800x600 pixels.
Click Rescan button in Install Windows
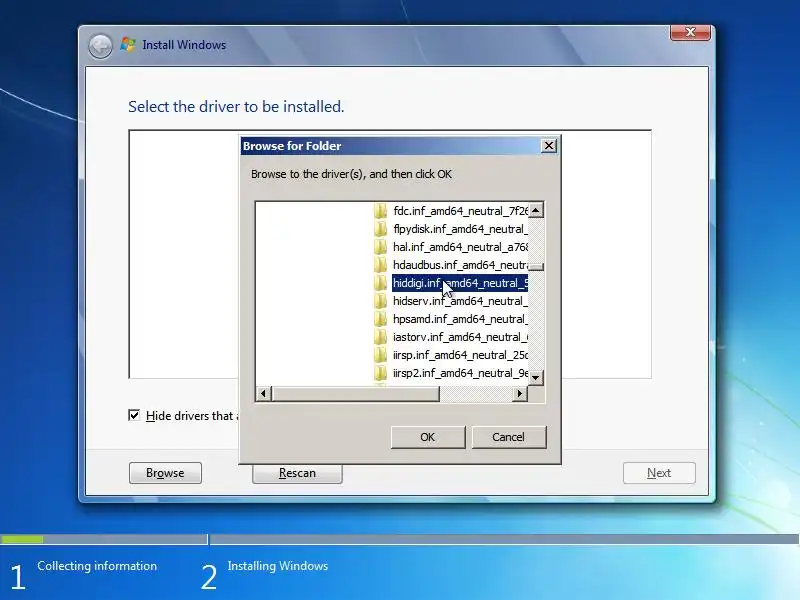(297, 473)
